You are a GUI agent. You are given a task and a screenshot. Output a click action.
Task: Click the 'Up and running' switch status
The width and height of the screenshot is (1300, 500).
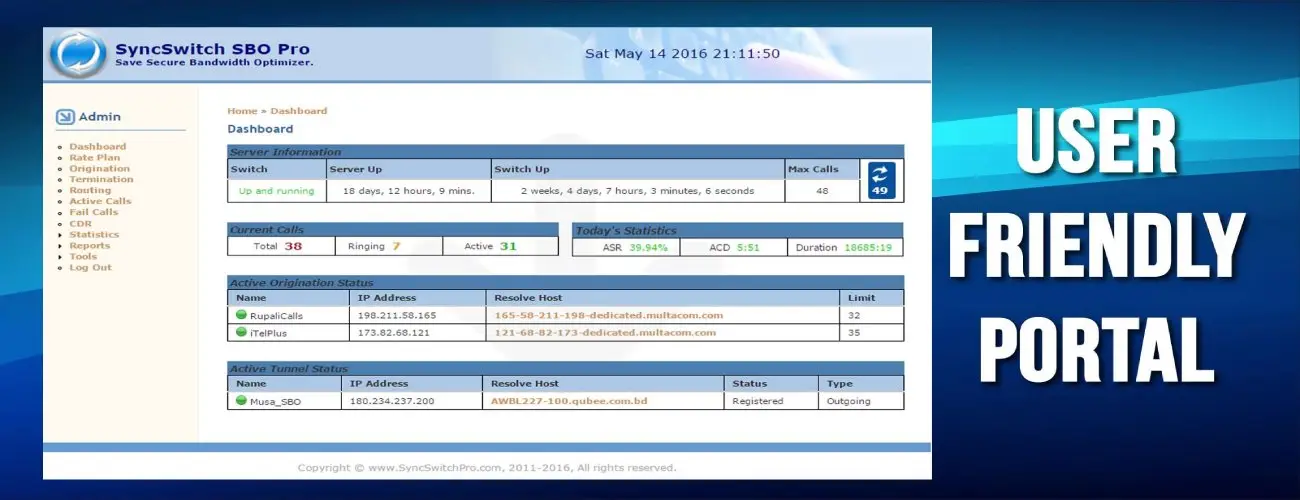pos(276,191)
